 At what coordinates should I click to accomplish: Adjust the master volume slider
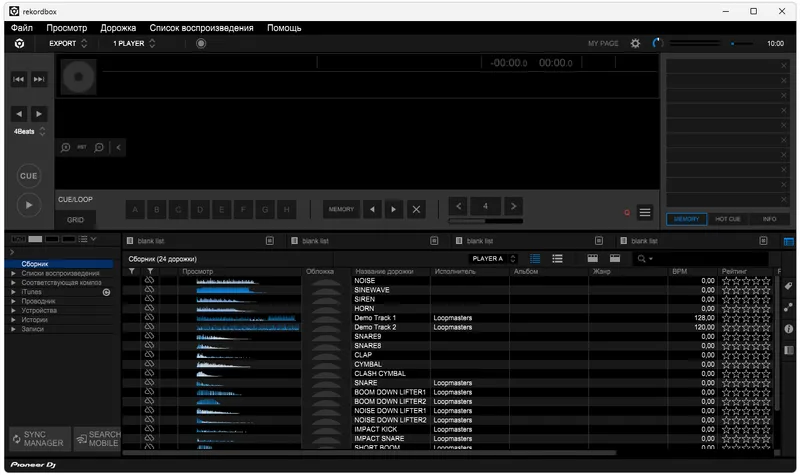tap(741, 44)
